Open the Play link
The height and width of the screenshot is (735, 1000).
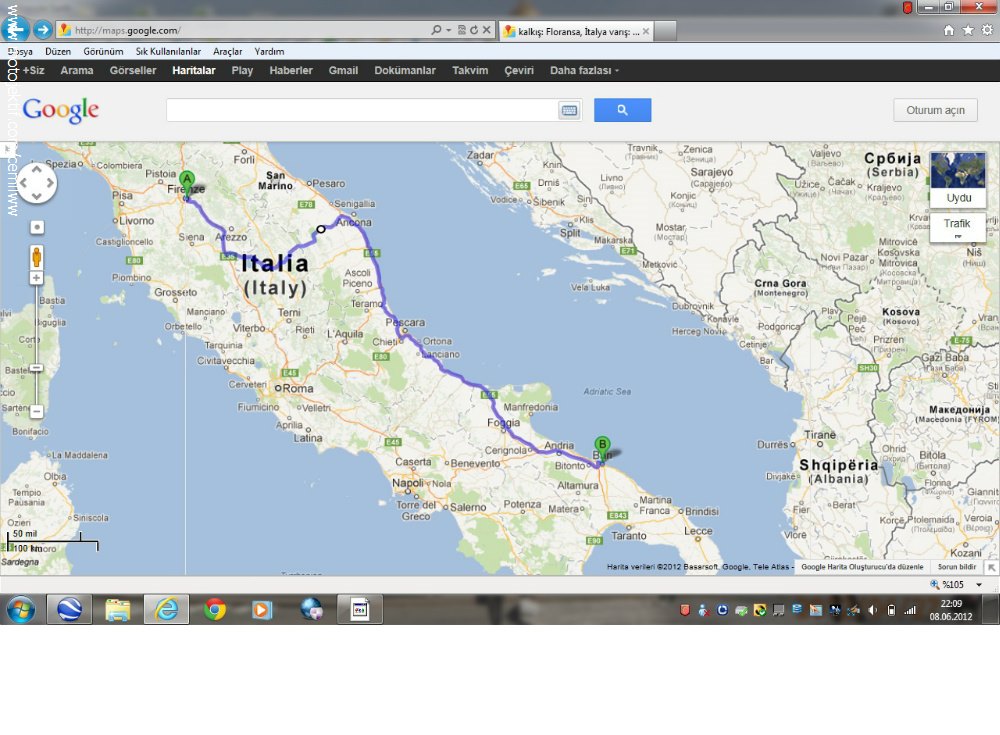[x=242, y=70]
